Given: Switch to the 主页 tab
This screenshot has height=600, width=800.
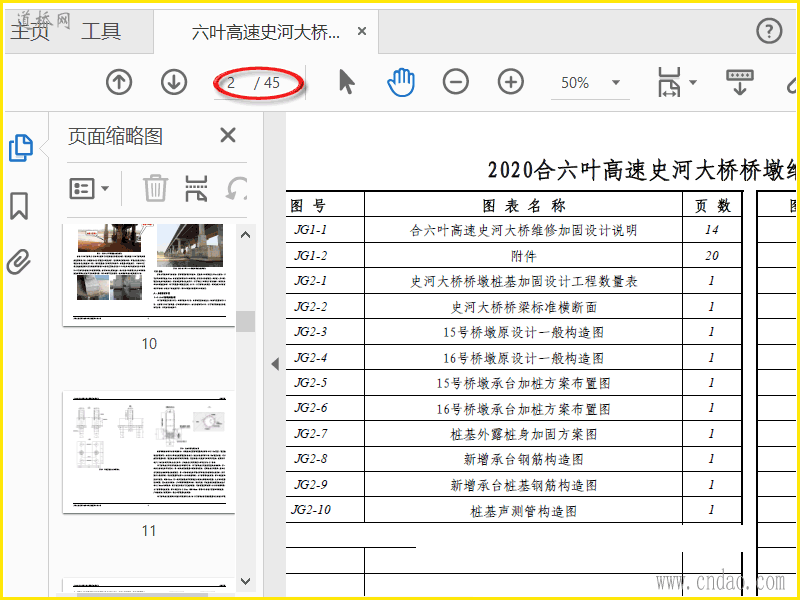Looking at the screenshot, I should 31,31.
